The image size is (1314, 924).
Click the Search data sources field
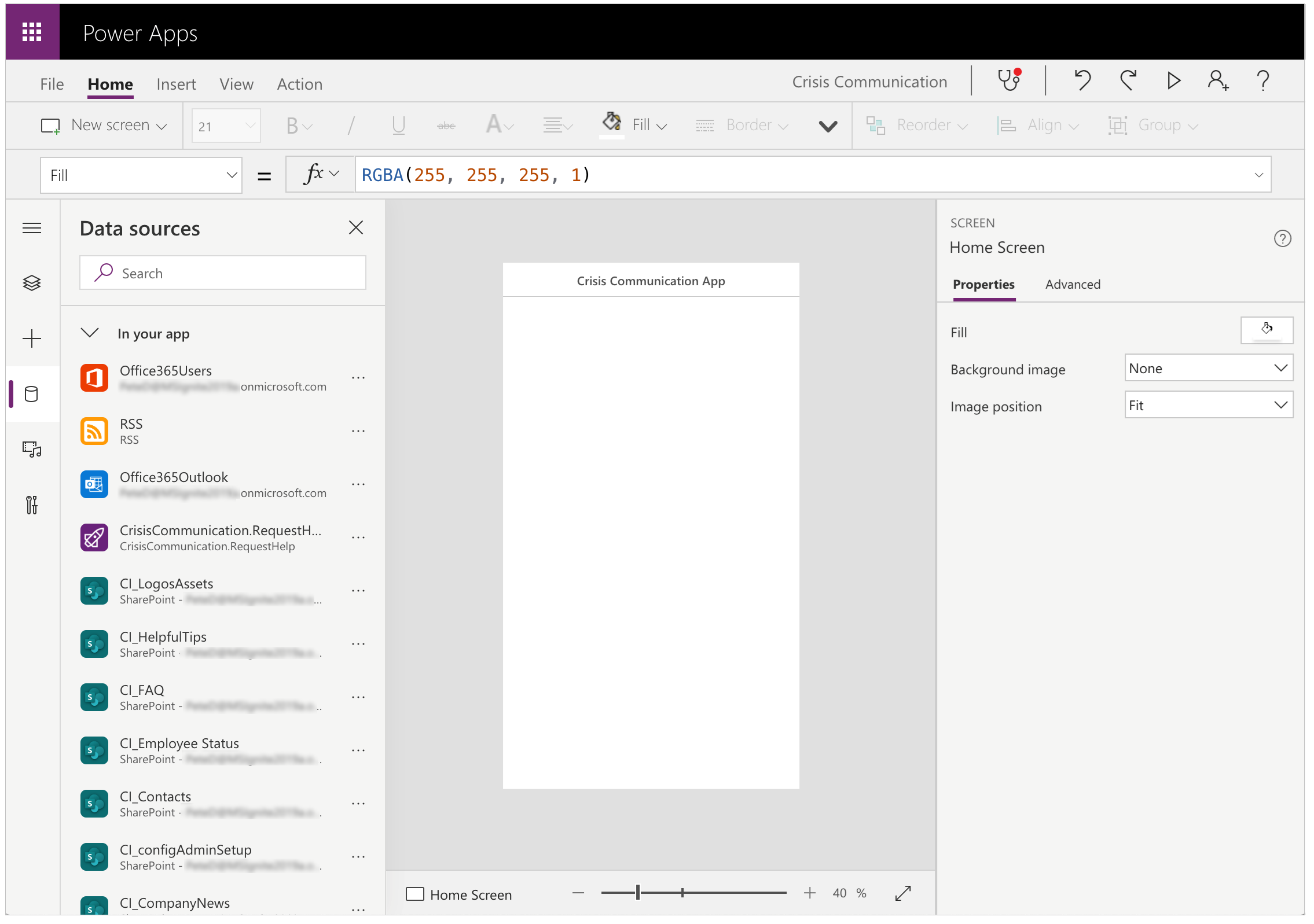coord(221,271)
